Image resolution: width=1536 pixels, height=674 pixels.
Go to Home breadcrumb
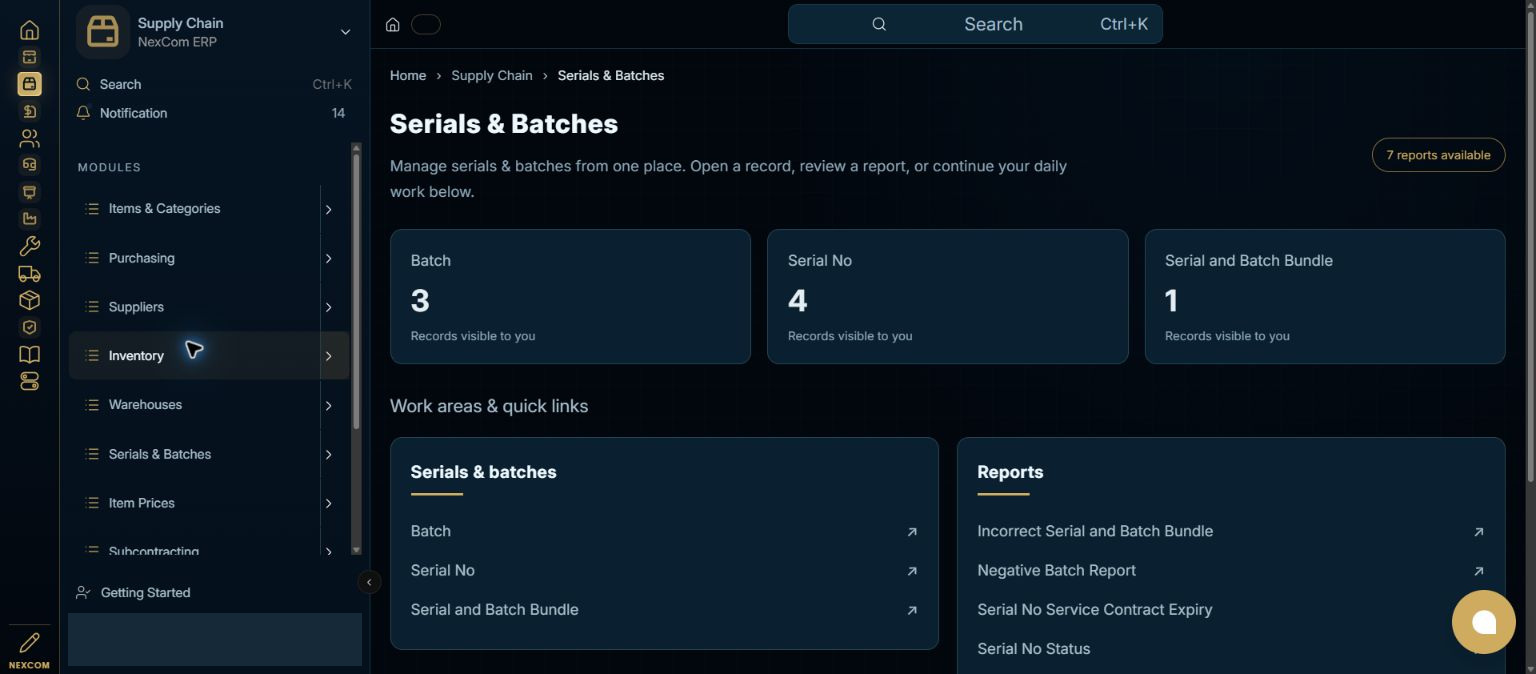click(408, 75)
